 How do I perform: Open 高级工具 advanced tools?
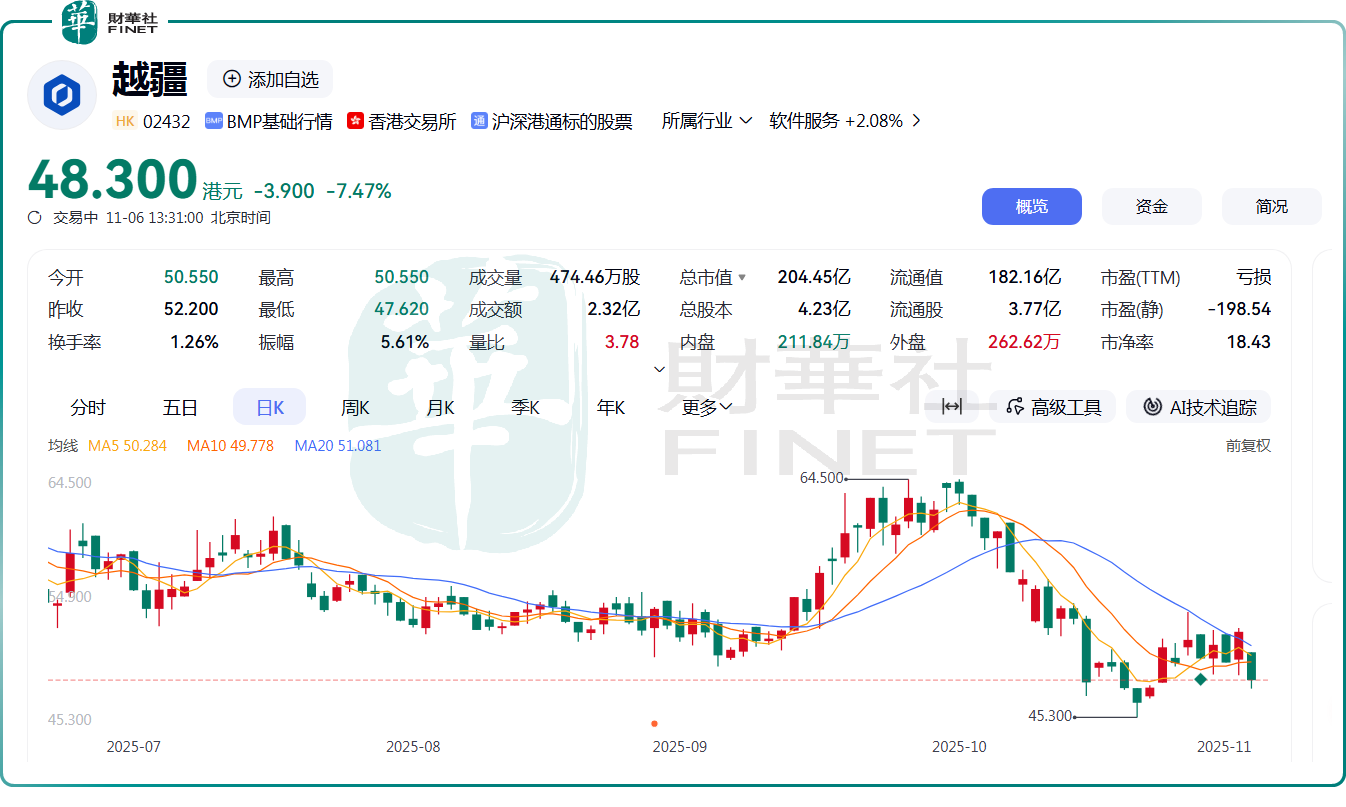pos(1053,407)
